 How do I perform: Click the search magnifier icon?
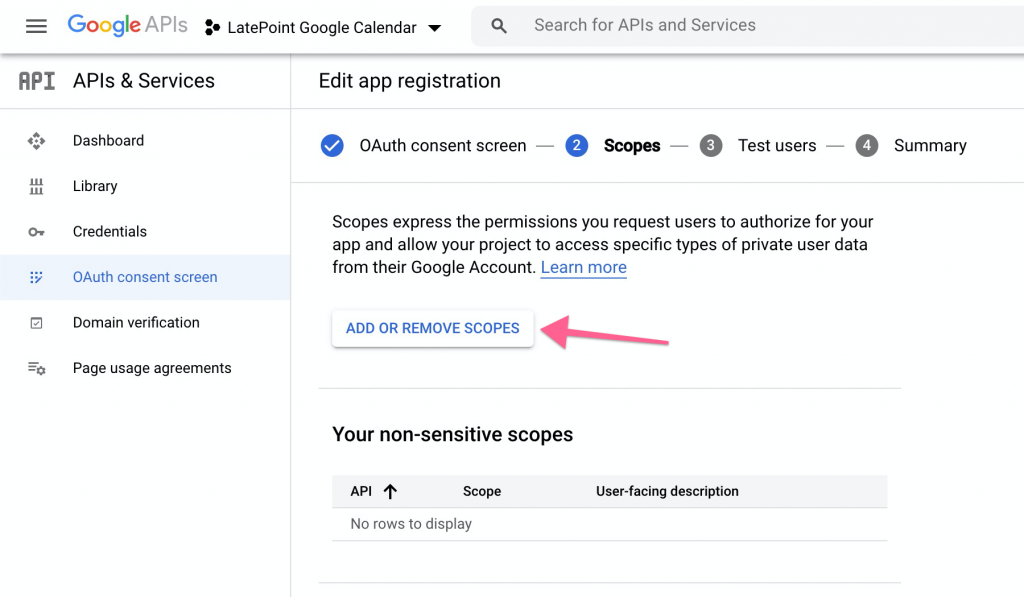(499, 26)
